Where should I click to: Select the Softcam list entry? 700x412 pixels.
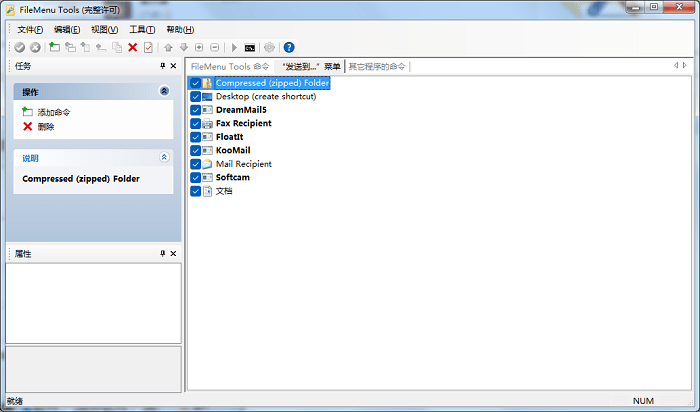tap(233, 177)
